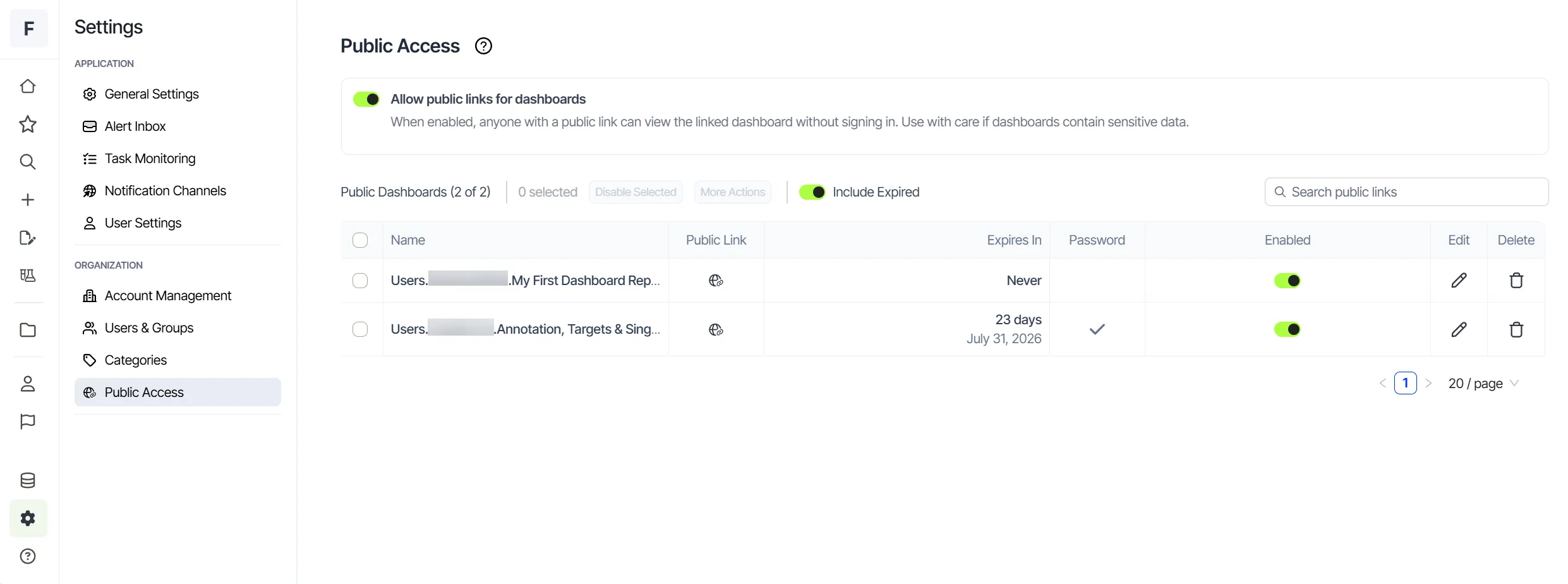Check the select-all checkbox in table header
Screen dimensions: 1568x584
360,240
